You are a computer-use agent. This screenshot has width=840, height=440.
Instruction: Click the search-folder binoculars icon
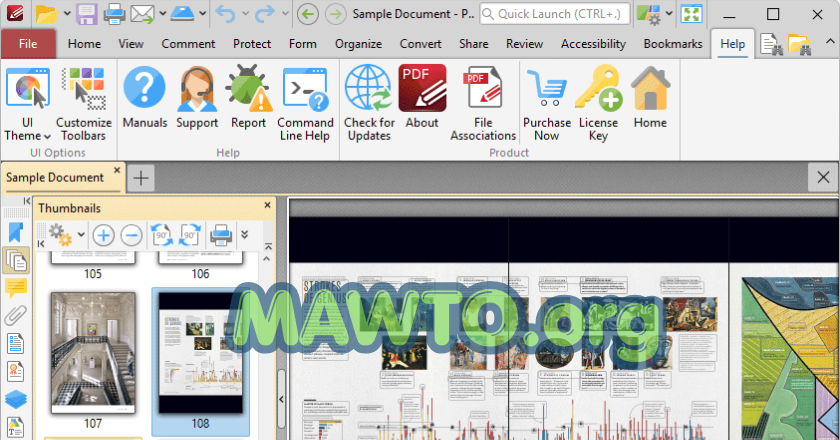click(x=799, y=45)
